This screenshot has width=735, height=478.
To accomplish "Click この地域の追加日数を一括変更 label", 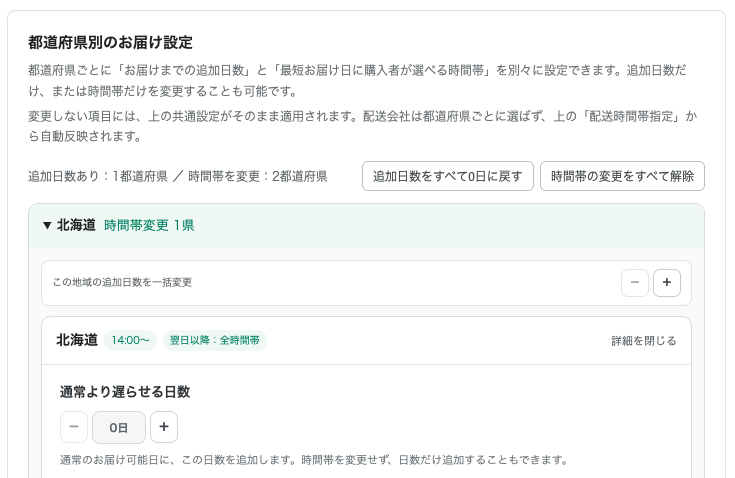I will (x=122, y=282).
